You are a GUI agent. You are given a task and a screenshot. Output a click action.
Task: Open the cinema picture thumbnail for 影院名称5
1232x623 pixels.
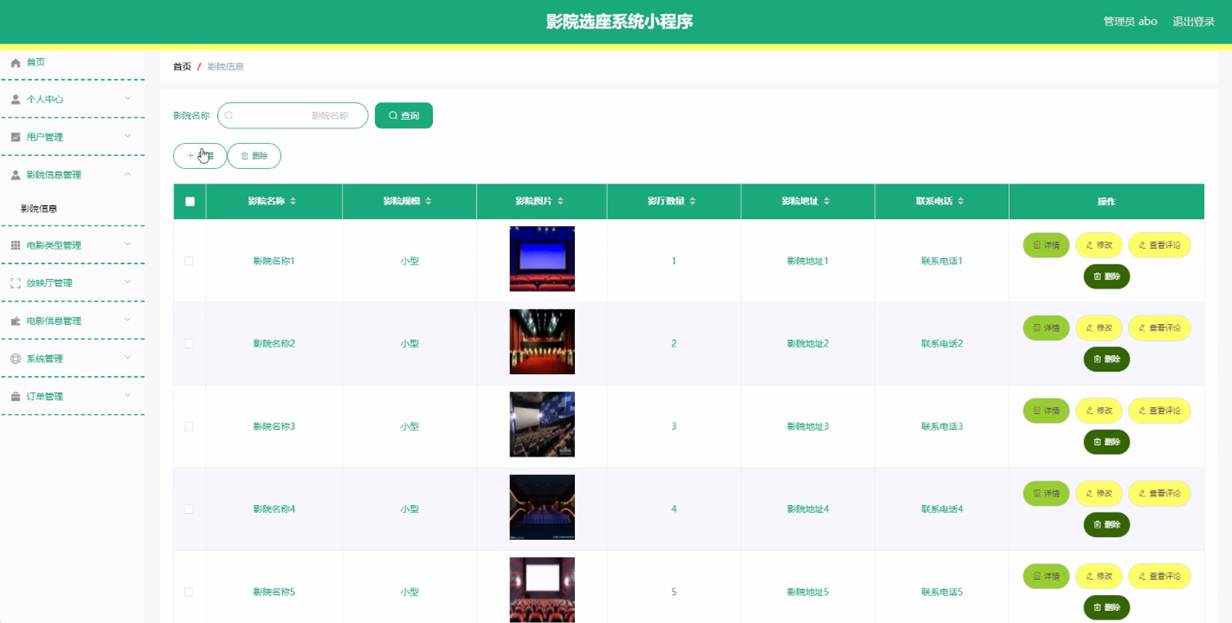click(542, 590)
